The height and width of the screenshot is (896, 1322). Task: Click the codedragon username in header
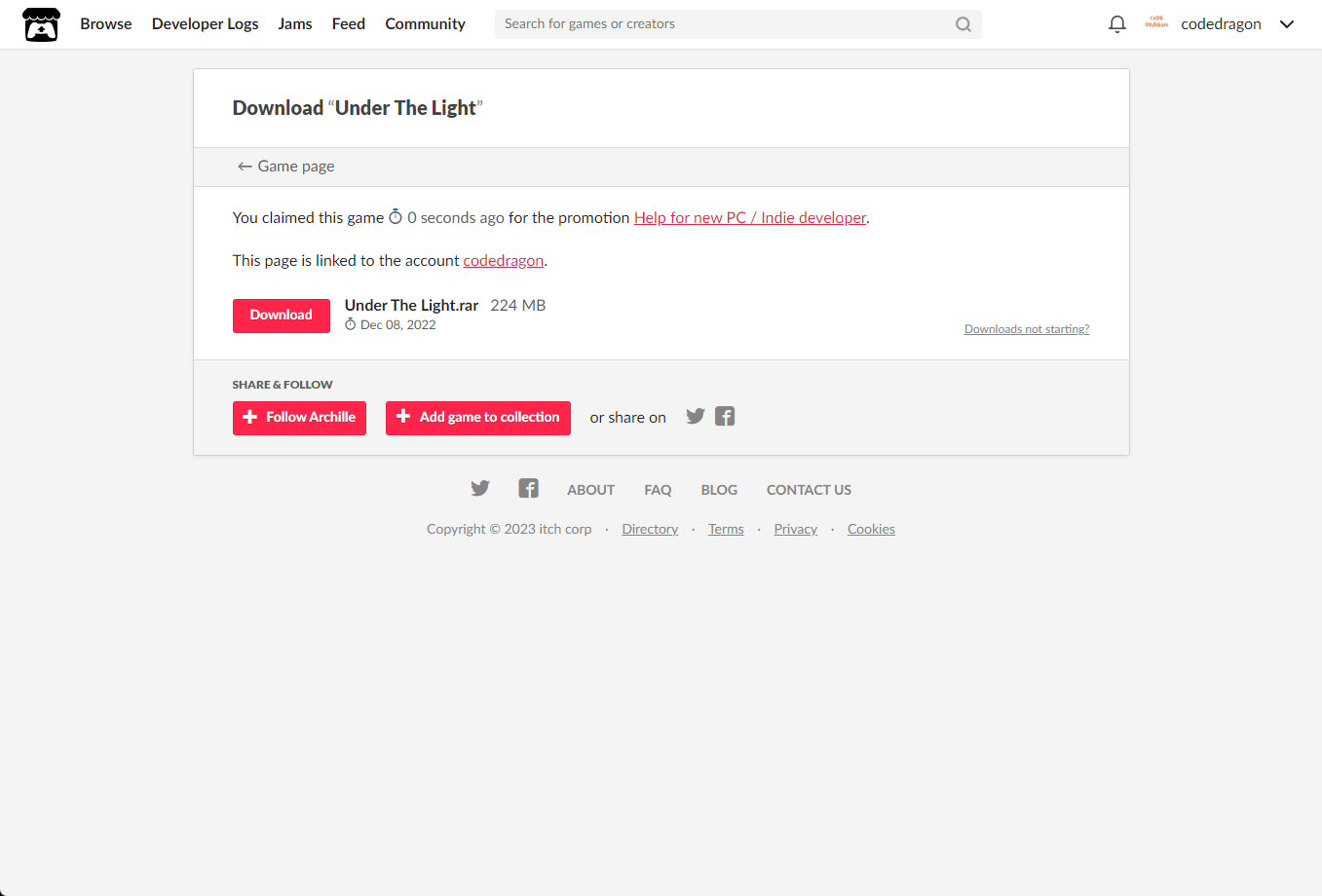[x=1221, y=24]
